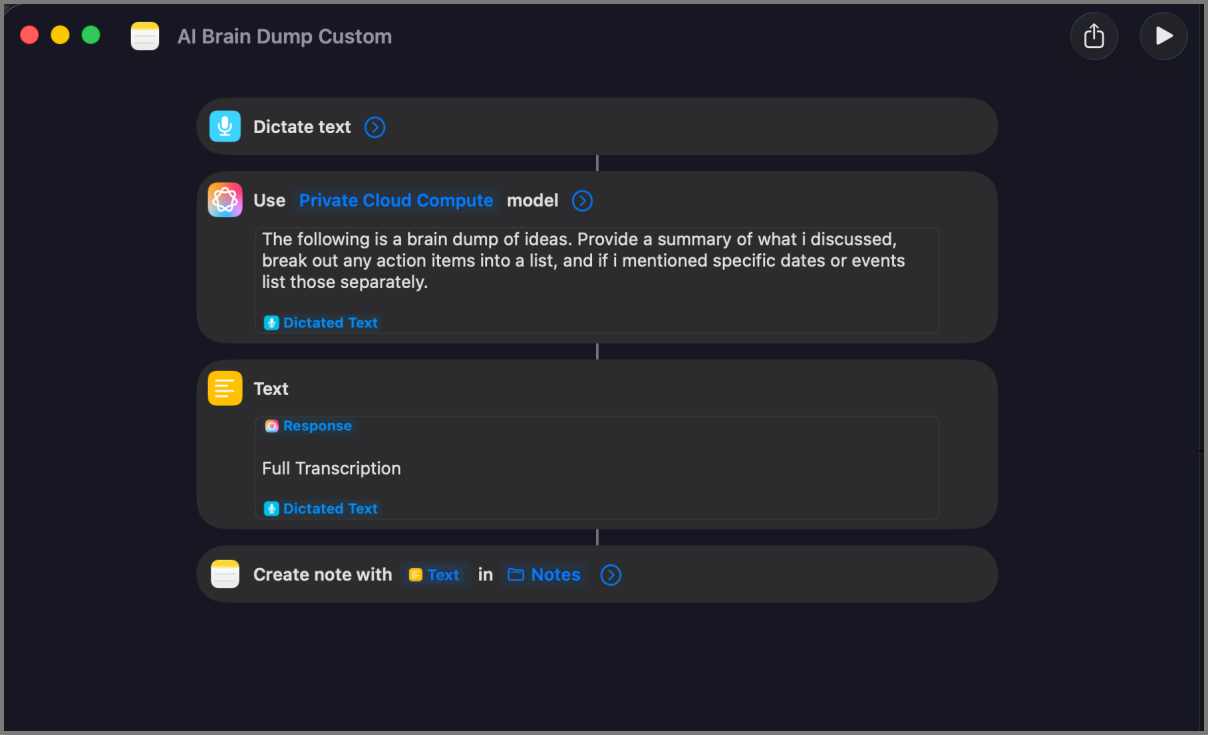
Task: Click the yellow Text action icon
Action: [x=224, y=388]
